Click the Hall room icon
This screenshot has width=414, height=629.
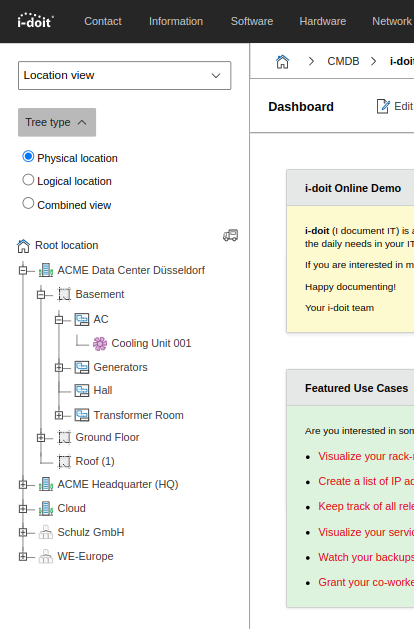coord(82,391)
